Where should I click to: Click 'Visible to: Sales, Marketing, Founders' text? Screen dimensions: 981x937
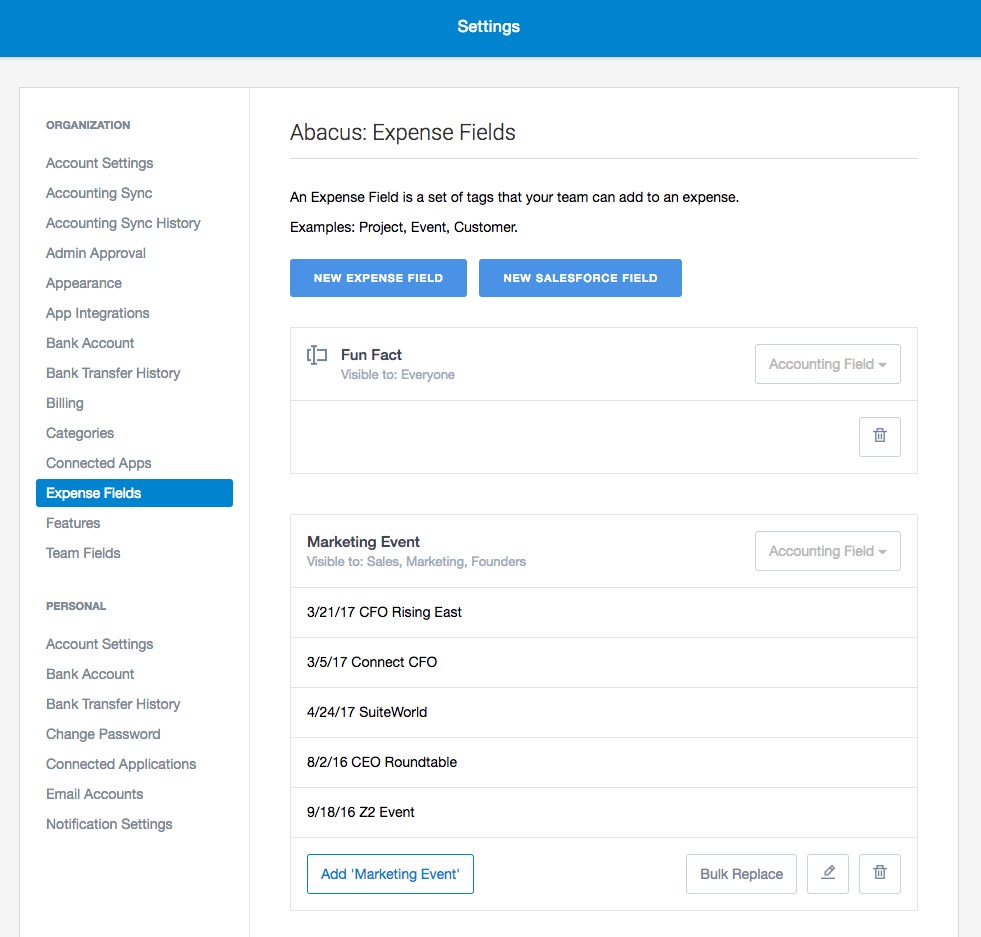click(x=416, y=562)
